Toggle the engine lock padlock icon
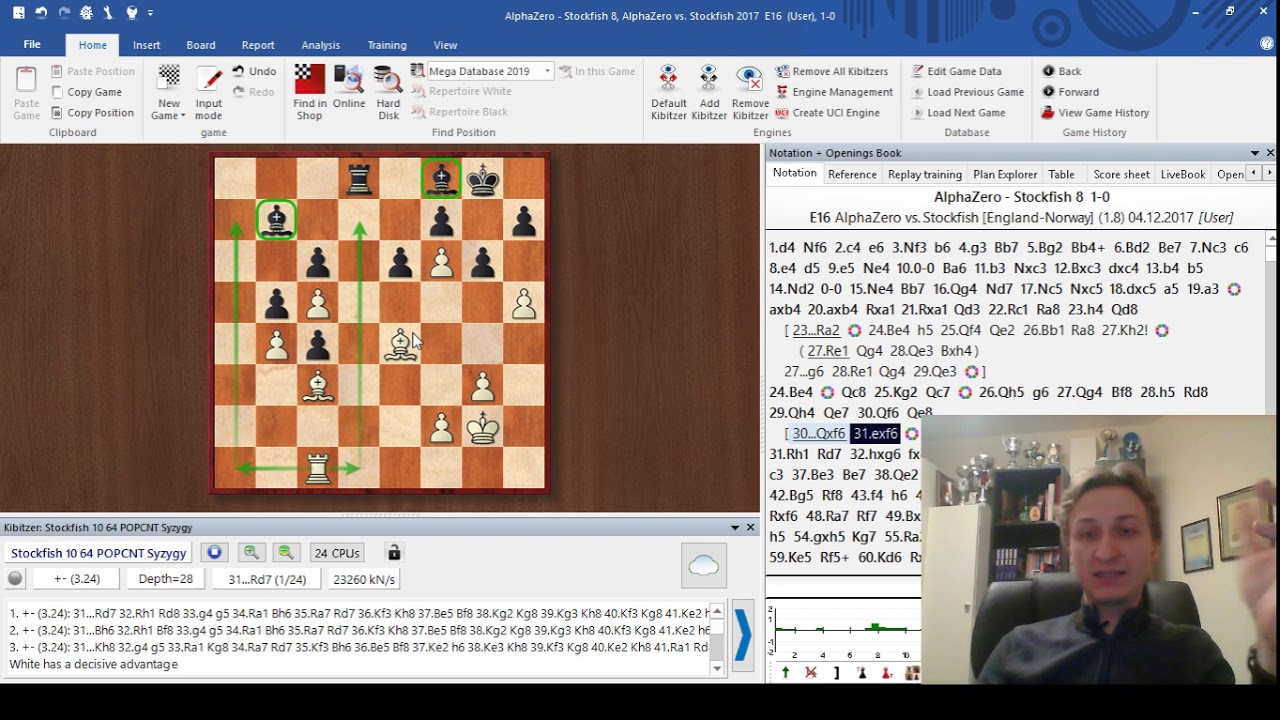 point(394,553)
